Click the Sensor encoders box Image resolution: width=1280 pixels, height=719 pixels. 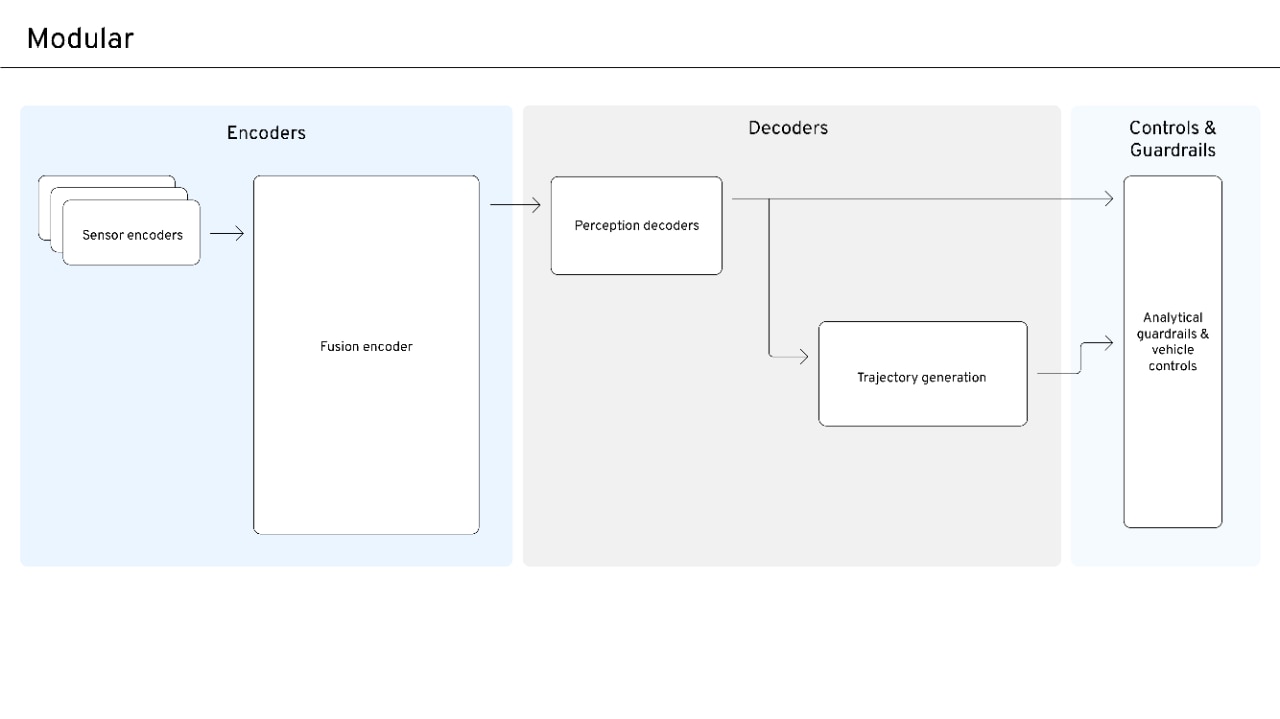tap(131, 235)
